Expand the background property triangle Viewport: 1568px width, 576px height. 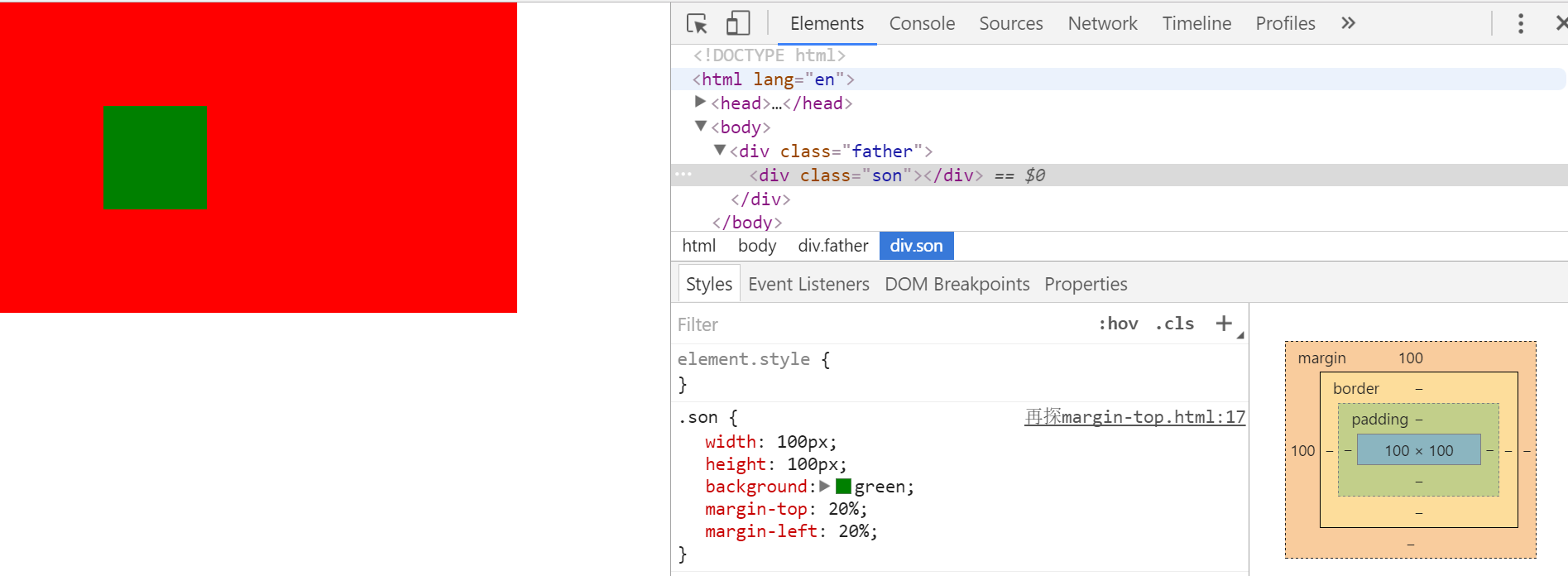[x=824, y=486]
